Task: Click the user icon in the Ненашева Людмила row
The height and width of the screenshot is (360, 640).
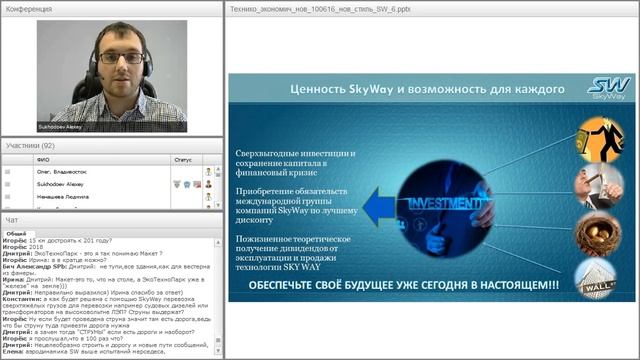Action: (x=209, y=197)
